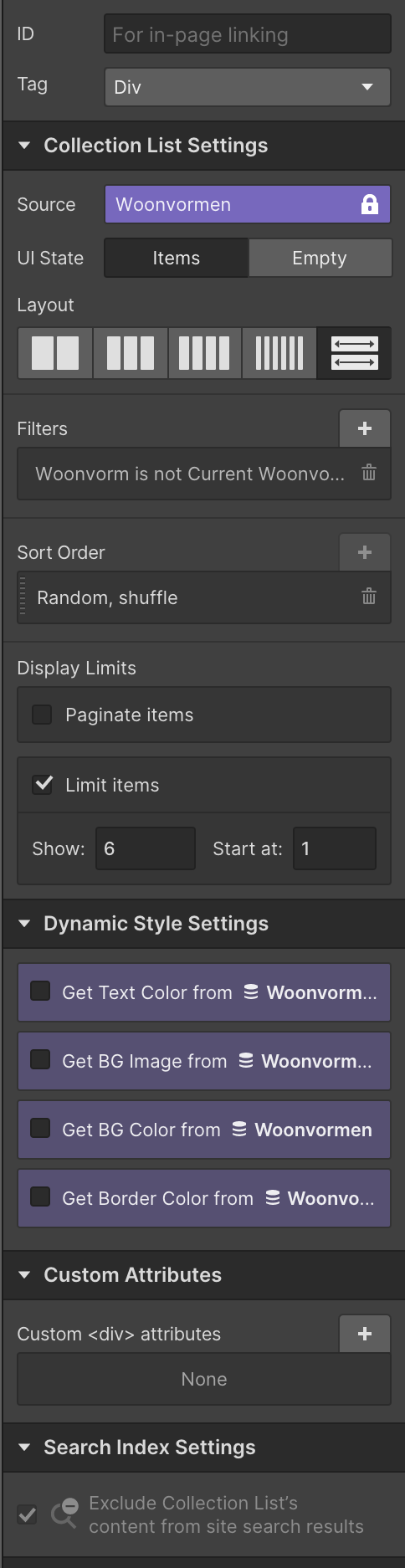Screen dimensions: 405x1568
Task: Click the search exclude magnifier icon
Action: pyautogui.click(x=64, y=1513)
